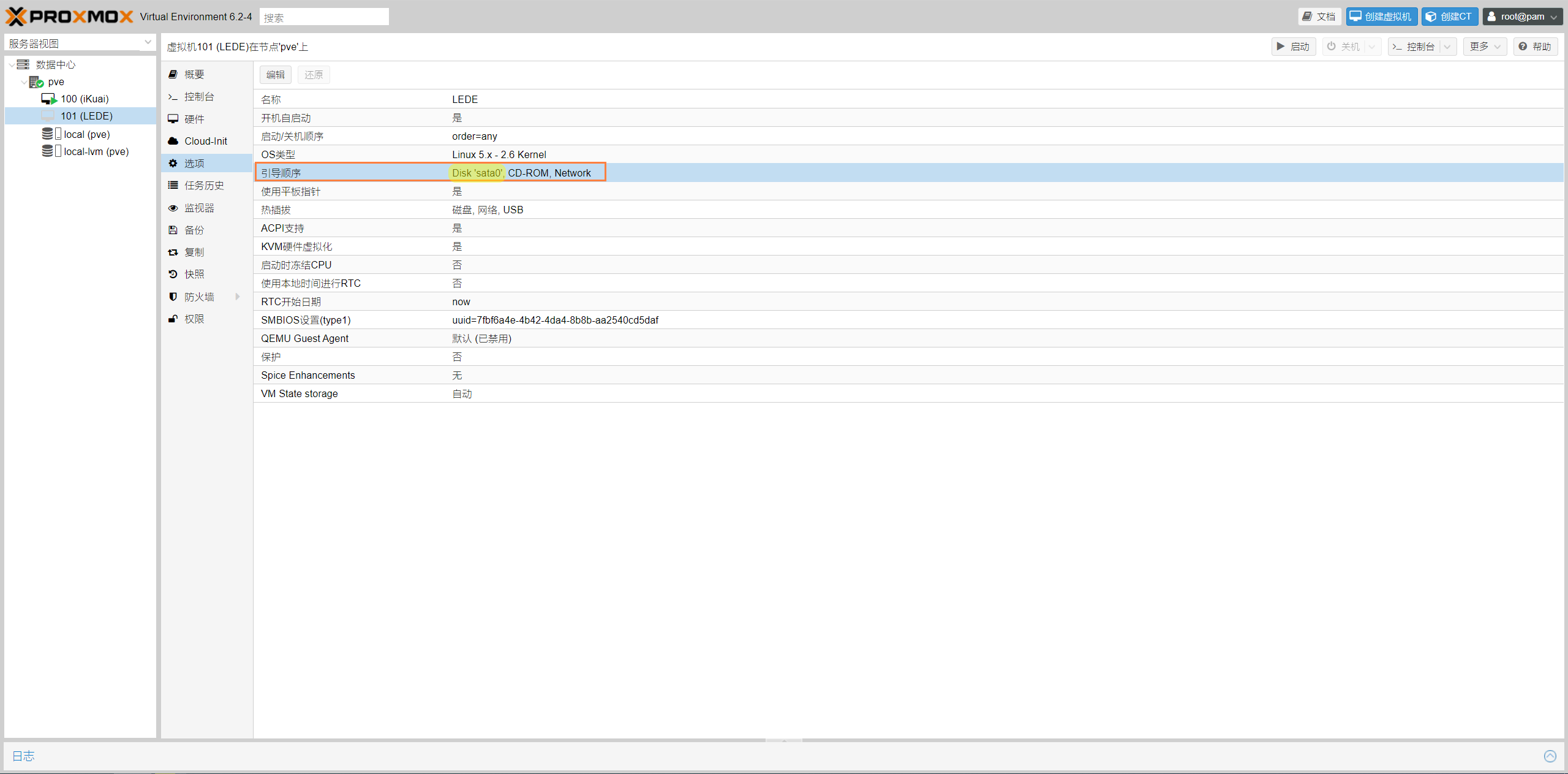Open the 更多 more dropdown menu
Screen dimensions: 1568x774
click(1485, 47)
